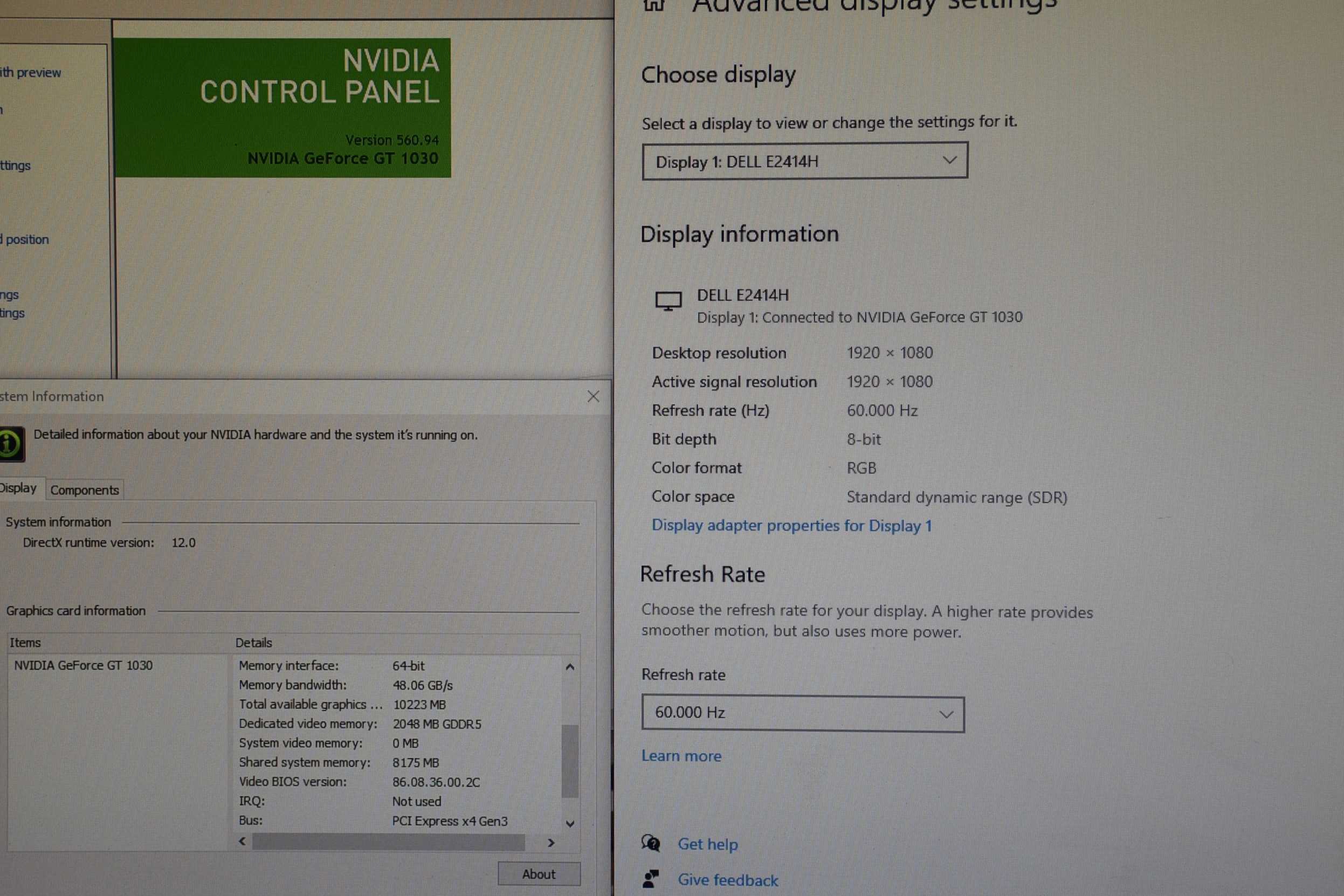1344x896 pixels.
Task: Click the green NVIDIA info icon
Action: (x=10, y=444)
